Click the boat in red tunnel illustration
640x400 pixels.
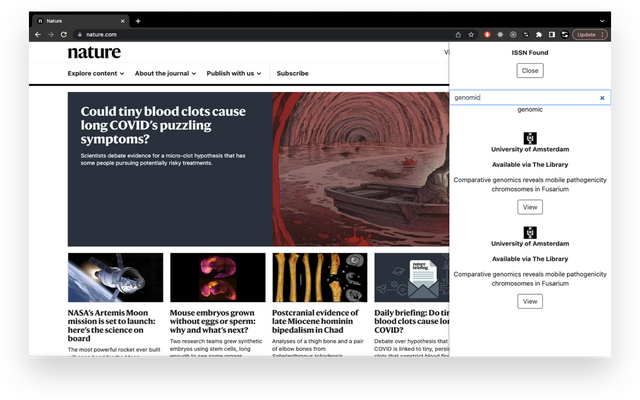click(361, 169)
